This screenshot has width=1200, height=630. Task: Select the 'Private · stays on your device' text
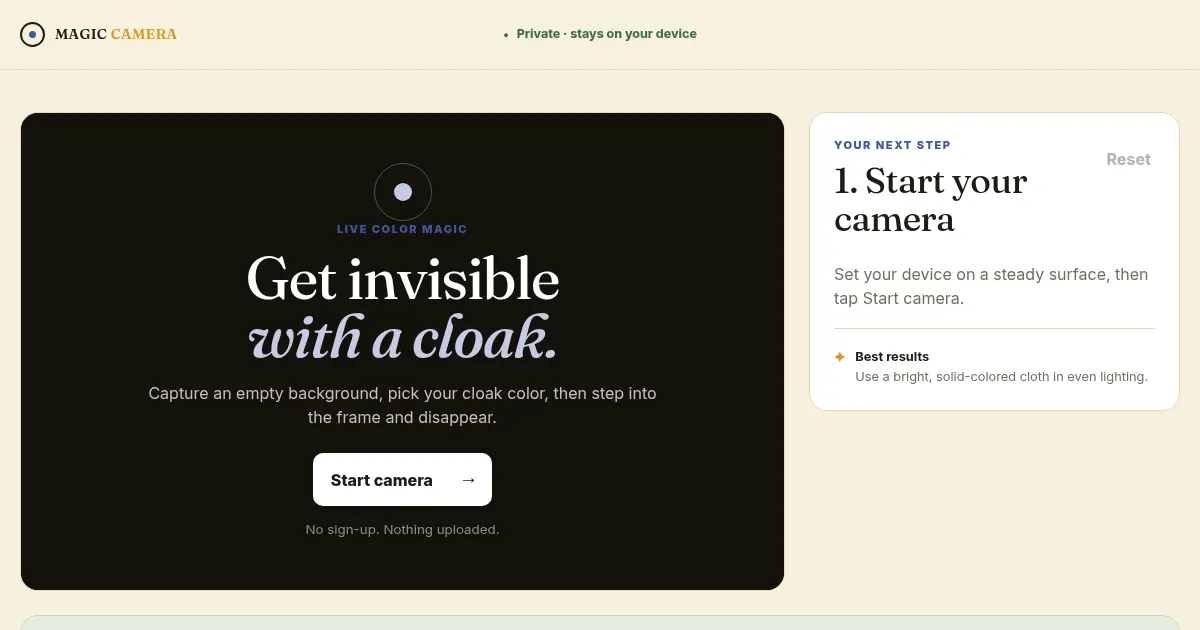click(x=607, y=34)
